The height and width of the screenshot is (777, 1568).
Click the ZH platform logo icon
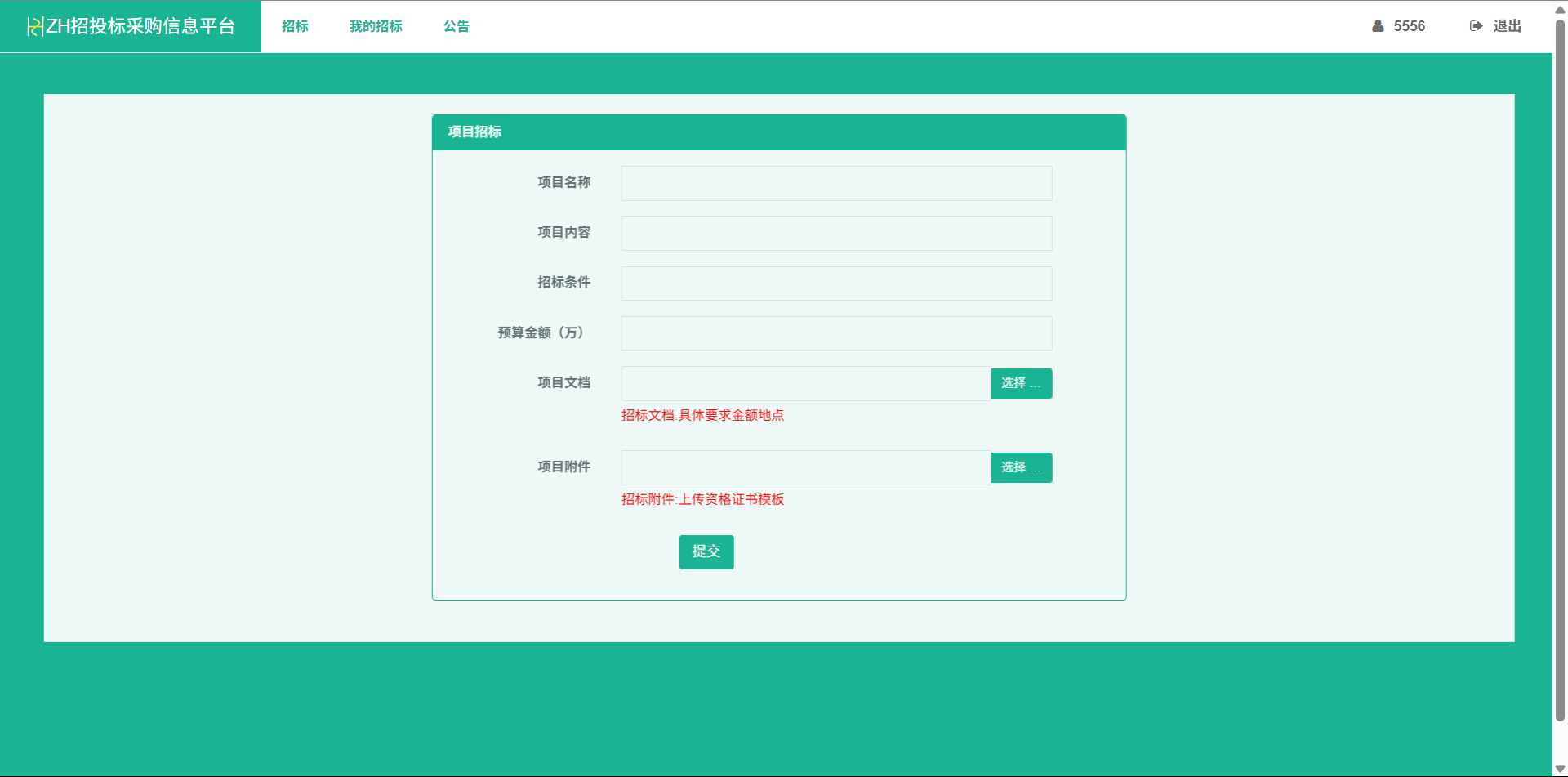pos(35,26)
